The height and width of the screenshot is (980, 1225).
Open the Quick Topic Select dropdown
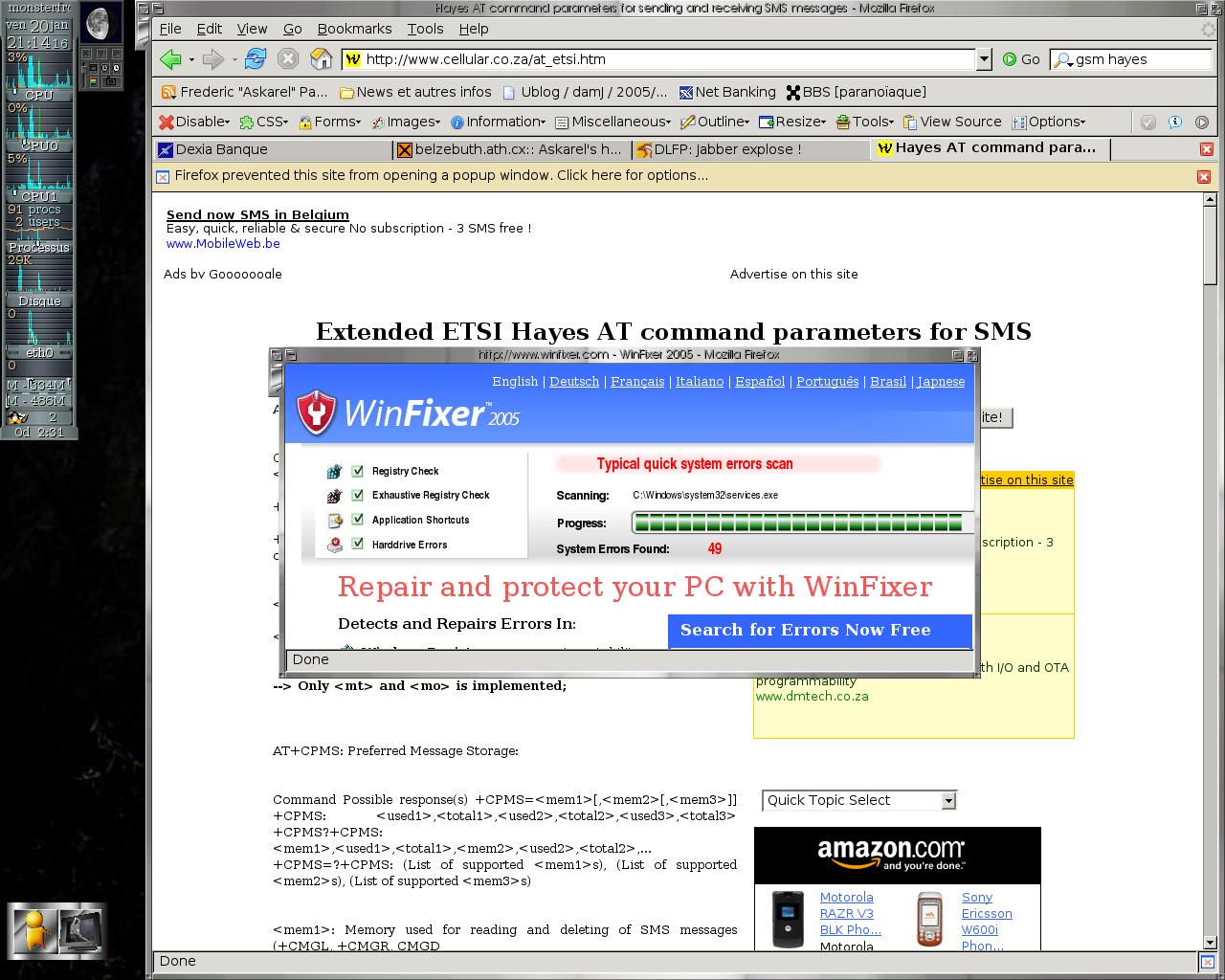pyautogui.click(x=858, y=800)
